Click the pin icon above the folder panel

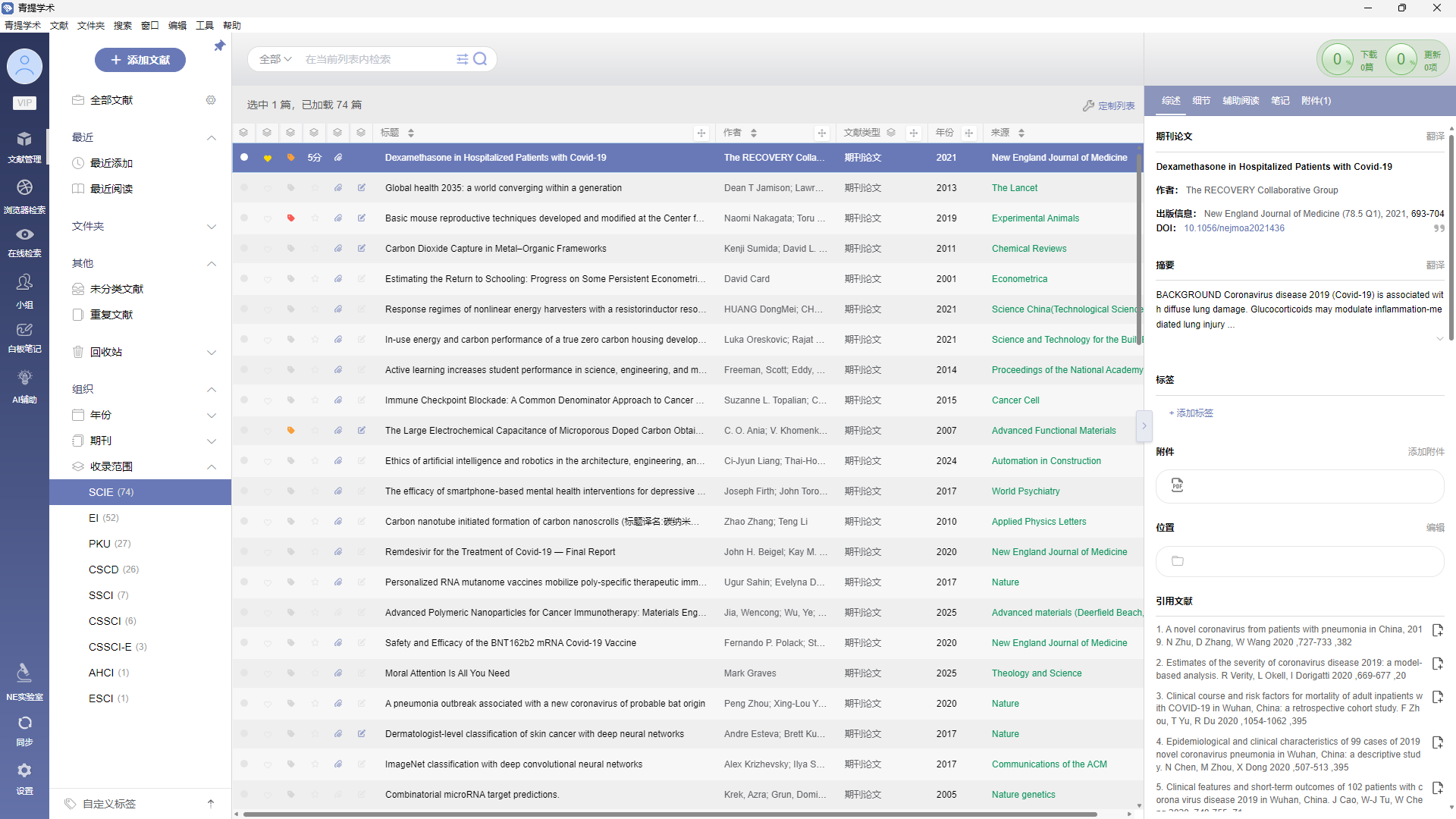tap(220, 46)
